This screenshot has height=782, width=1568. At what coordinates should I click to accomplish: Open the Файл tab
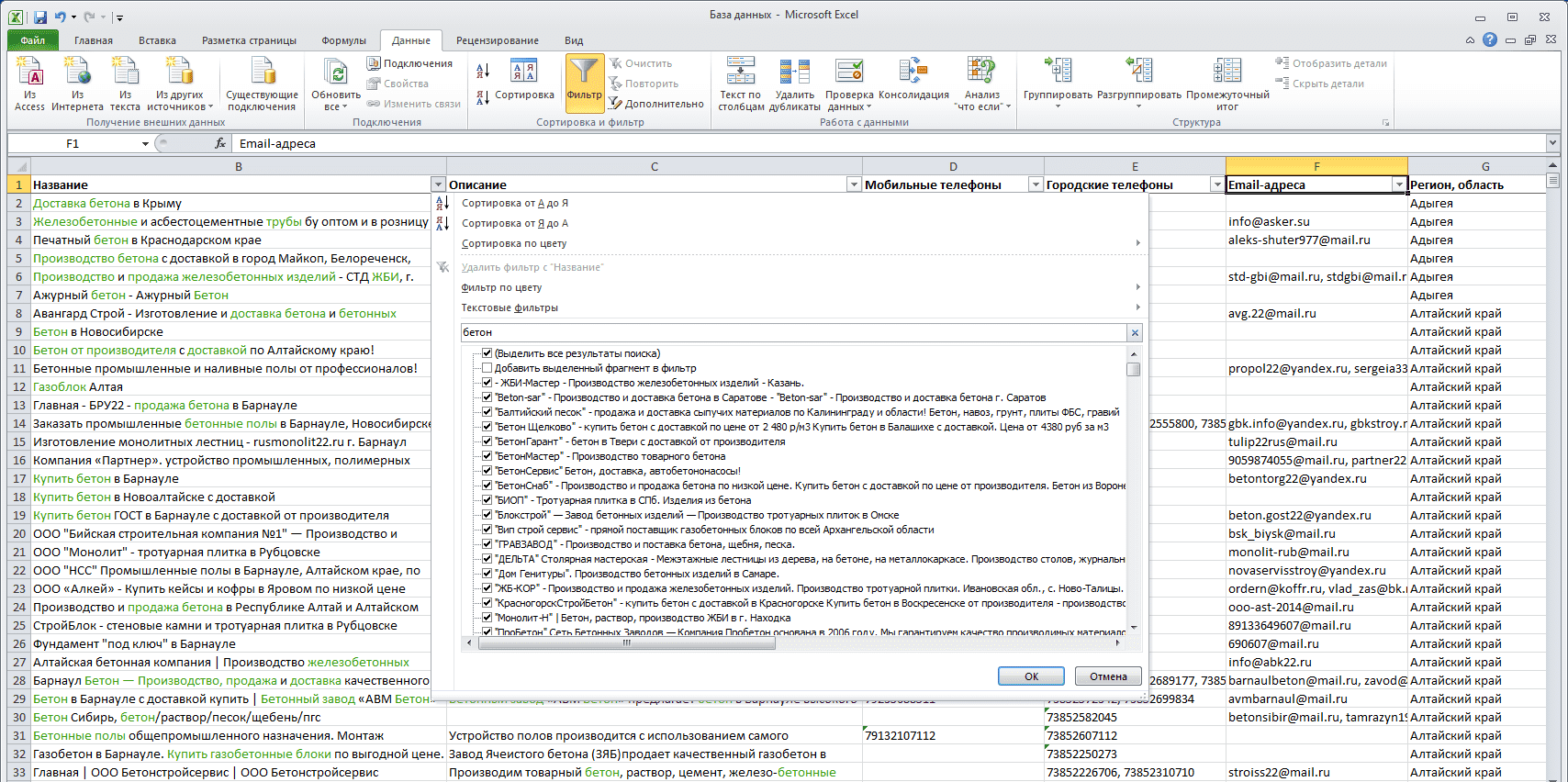point(33,40)
